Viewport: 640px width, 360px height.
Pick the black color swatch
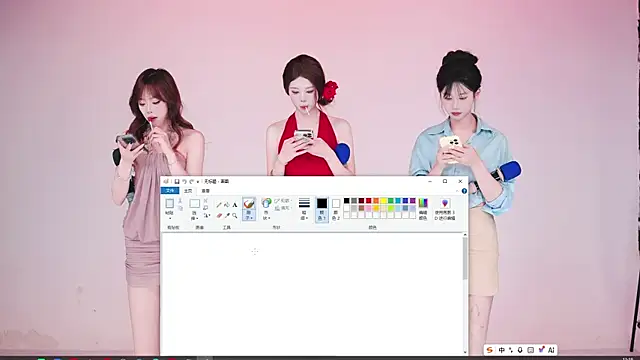click(x=347, y=200)
